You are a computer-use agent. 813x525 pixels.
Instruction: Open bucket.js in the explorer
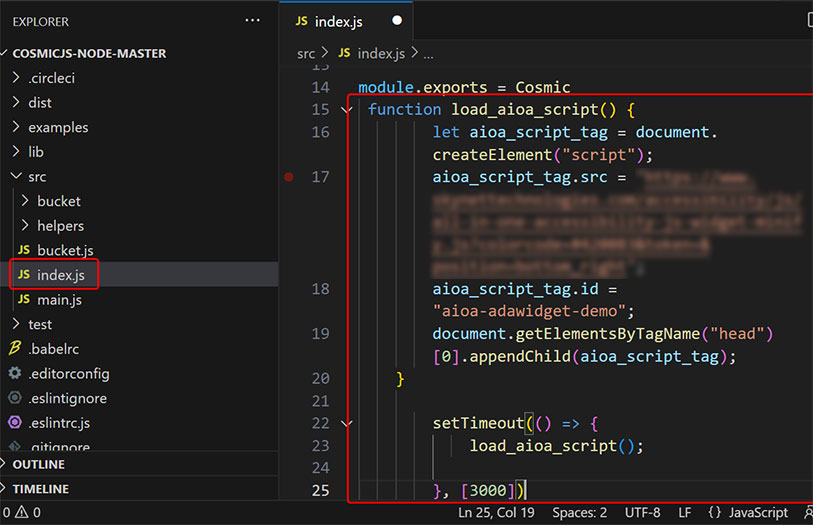pos(65,250)
